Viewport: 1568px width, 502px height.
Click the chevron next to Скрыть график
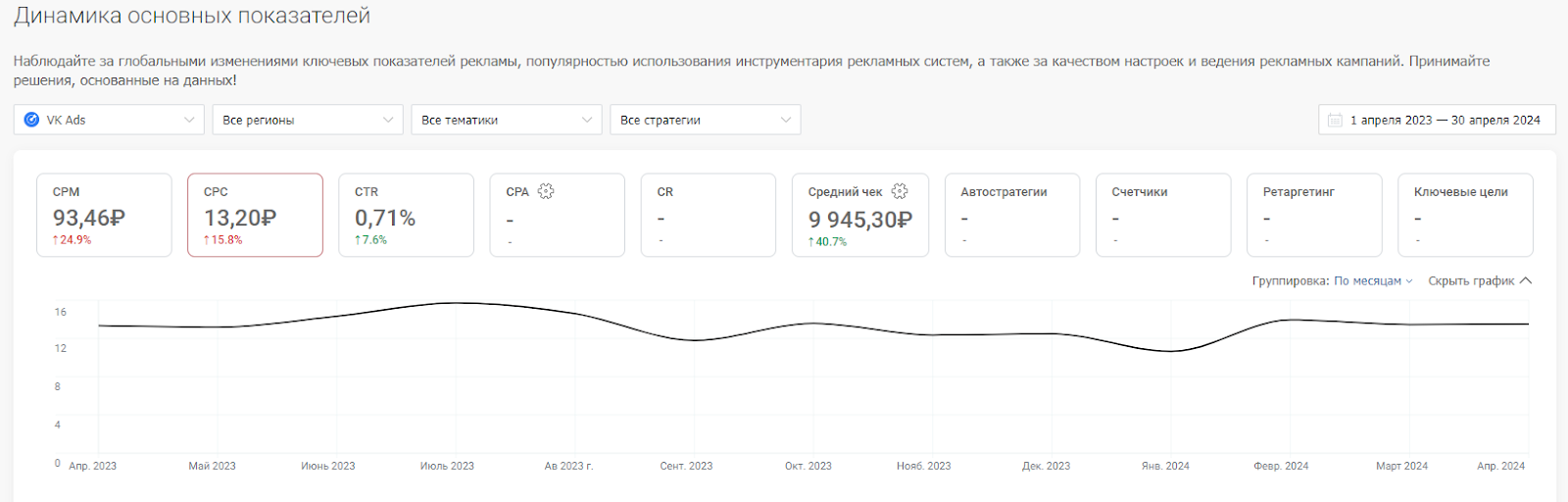[x=1526, y=280]
